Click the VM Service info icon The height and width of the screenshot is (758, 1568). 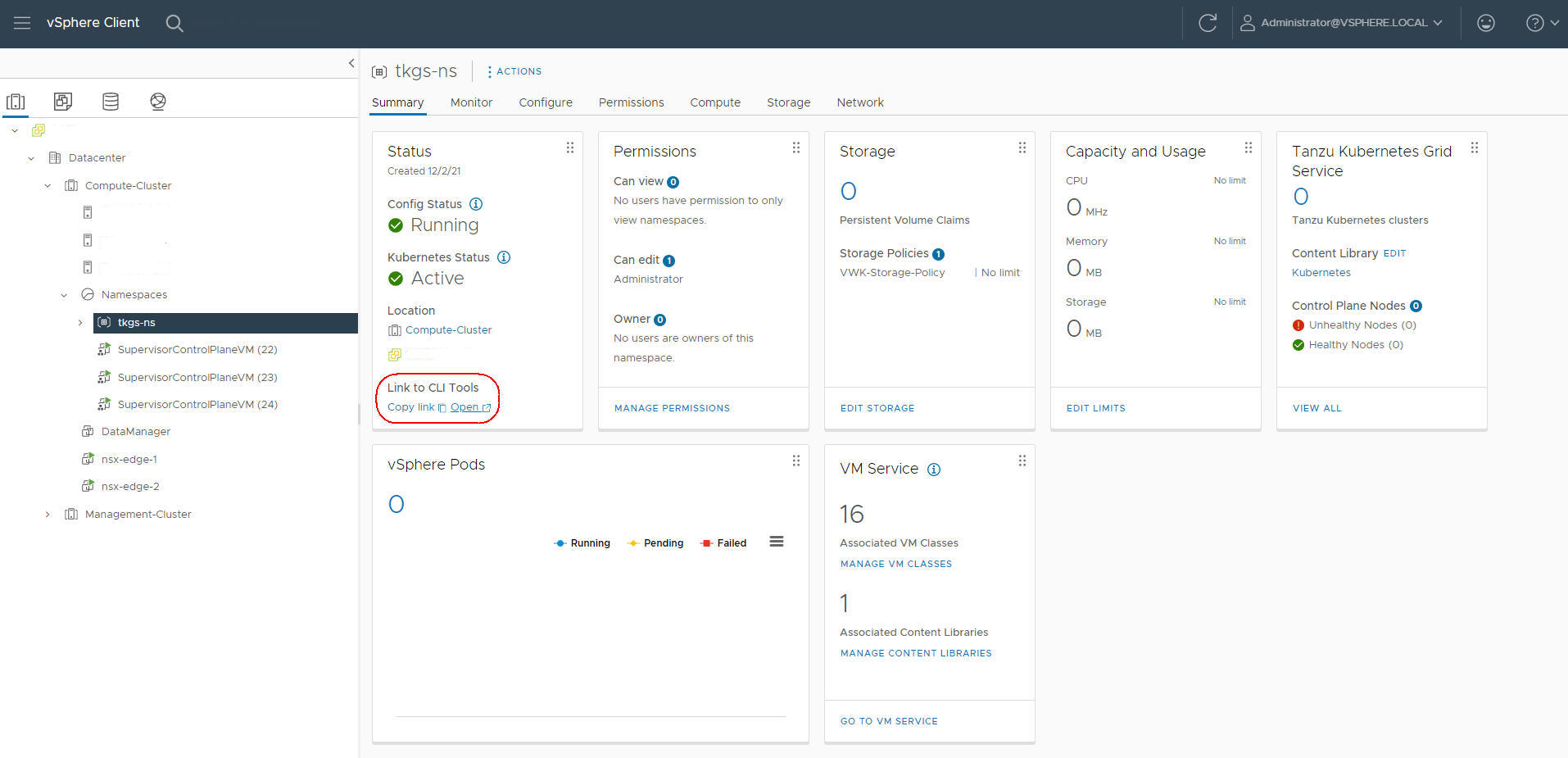(934, 470)
